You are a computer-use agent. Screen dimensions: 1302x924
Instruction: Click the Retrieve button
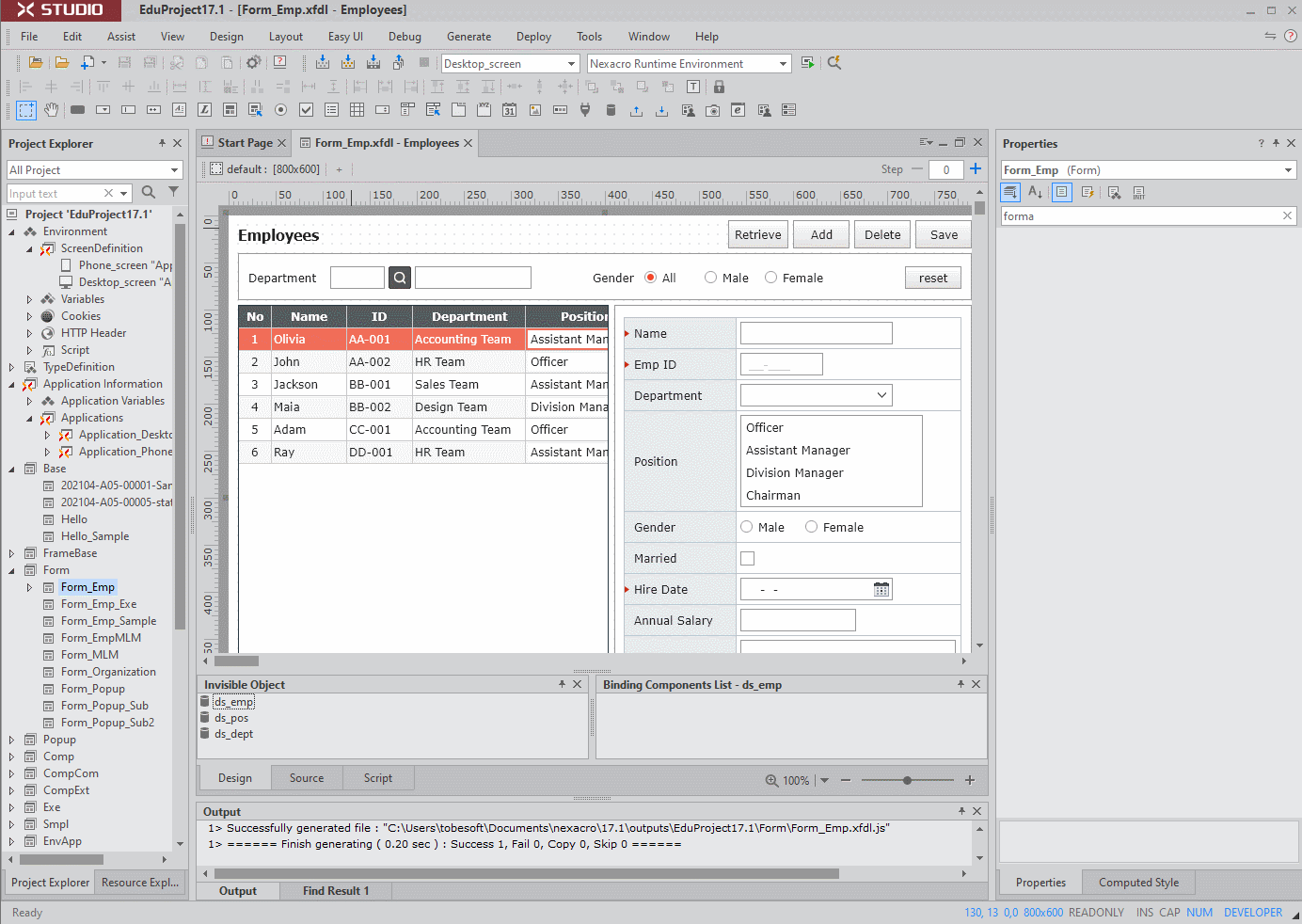(757, 235)
